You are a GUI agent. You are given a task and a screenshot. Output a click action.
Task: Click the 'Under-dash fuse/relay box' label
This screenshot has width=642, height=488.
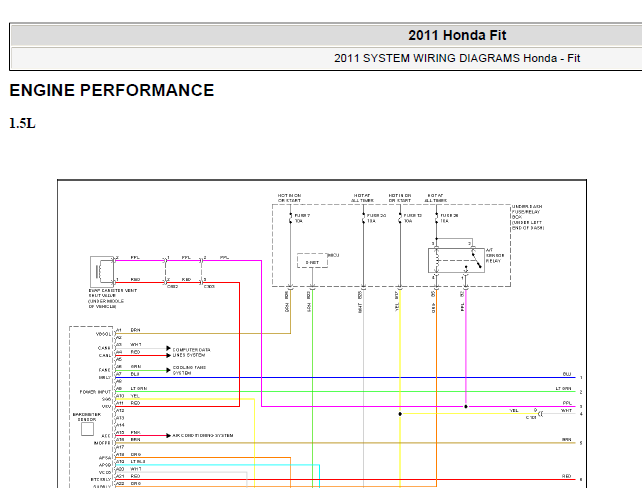coord(528,217)
